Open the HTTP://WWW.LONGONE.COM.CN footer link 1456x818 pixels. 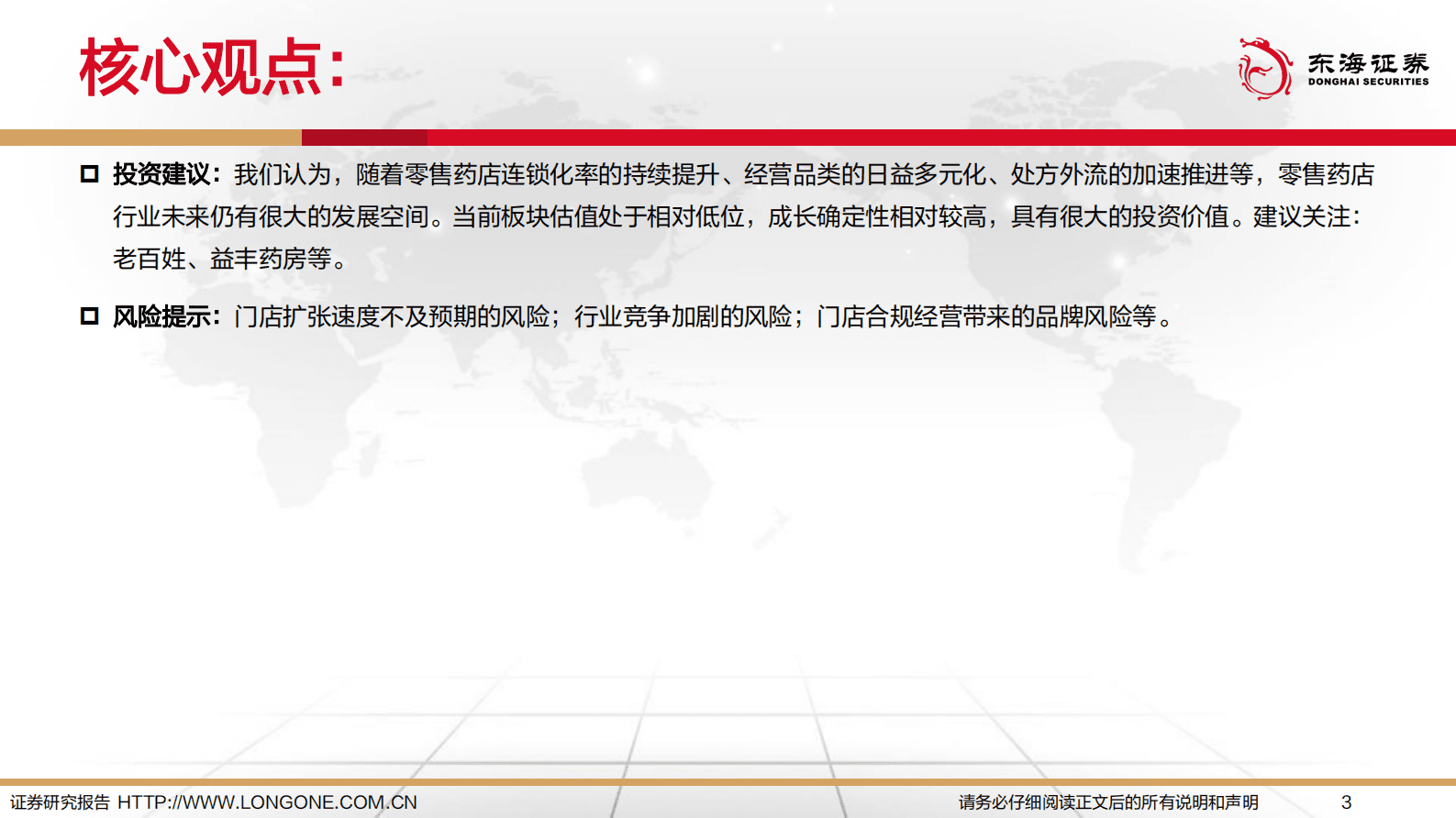[x=267, y=802]
